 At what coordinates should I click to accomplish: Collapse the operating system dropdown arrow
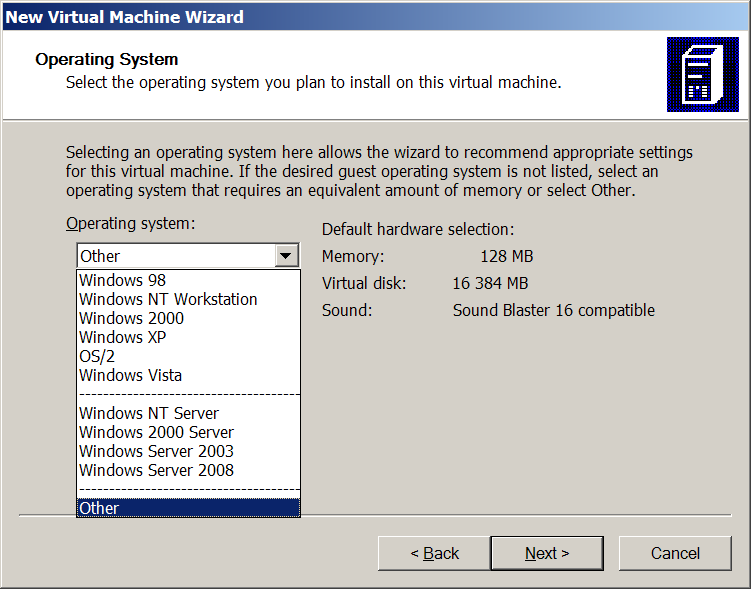[x=287, y=256]
